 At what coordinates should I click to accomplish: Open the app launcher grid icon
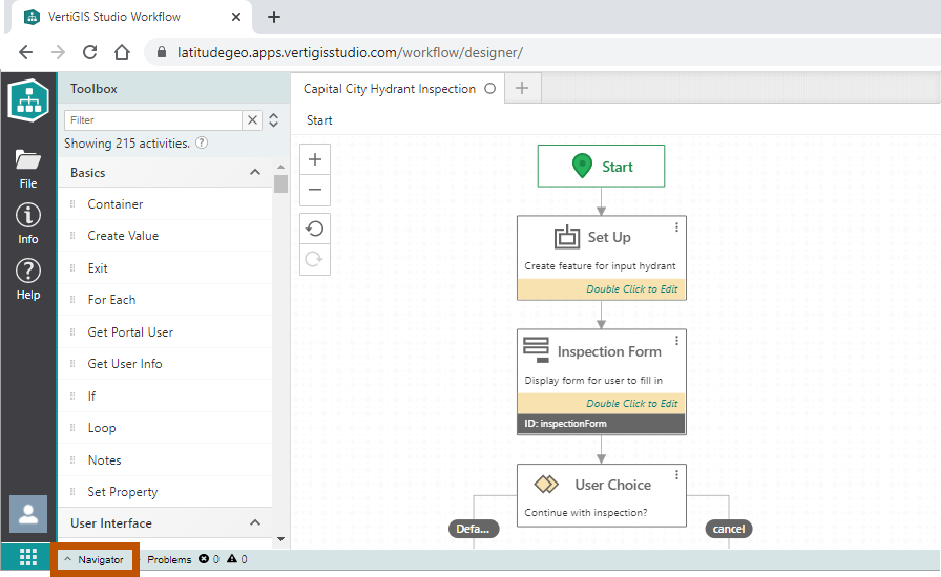28,558
